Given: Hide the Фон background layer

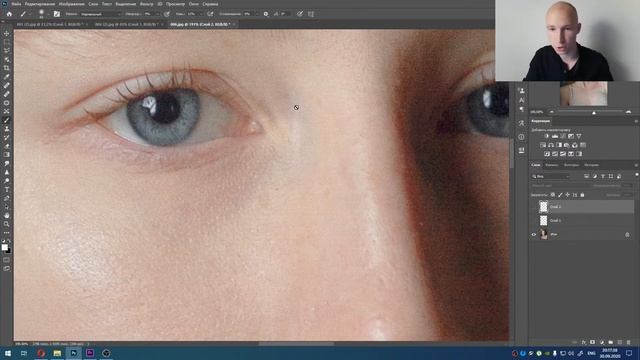Looking at the screenshot, I should (533, 234).
